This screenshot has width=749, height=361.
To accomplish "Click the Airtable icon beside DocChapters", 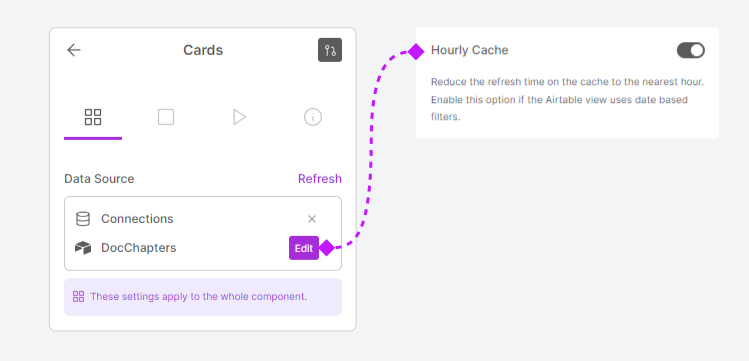I will [83, 248].
